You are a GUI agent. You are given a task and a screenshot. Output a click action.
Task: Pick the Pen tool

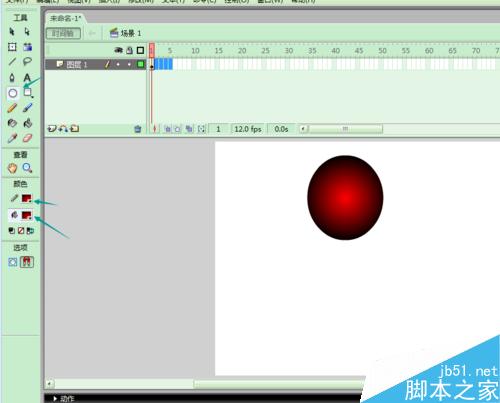[12, 78]
